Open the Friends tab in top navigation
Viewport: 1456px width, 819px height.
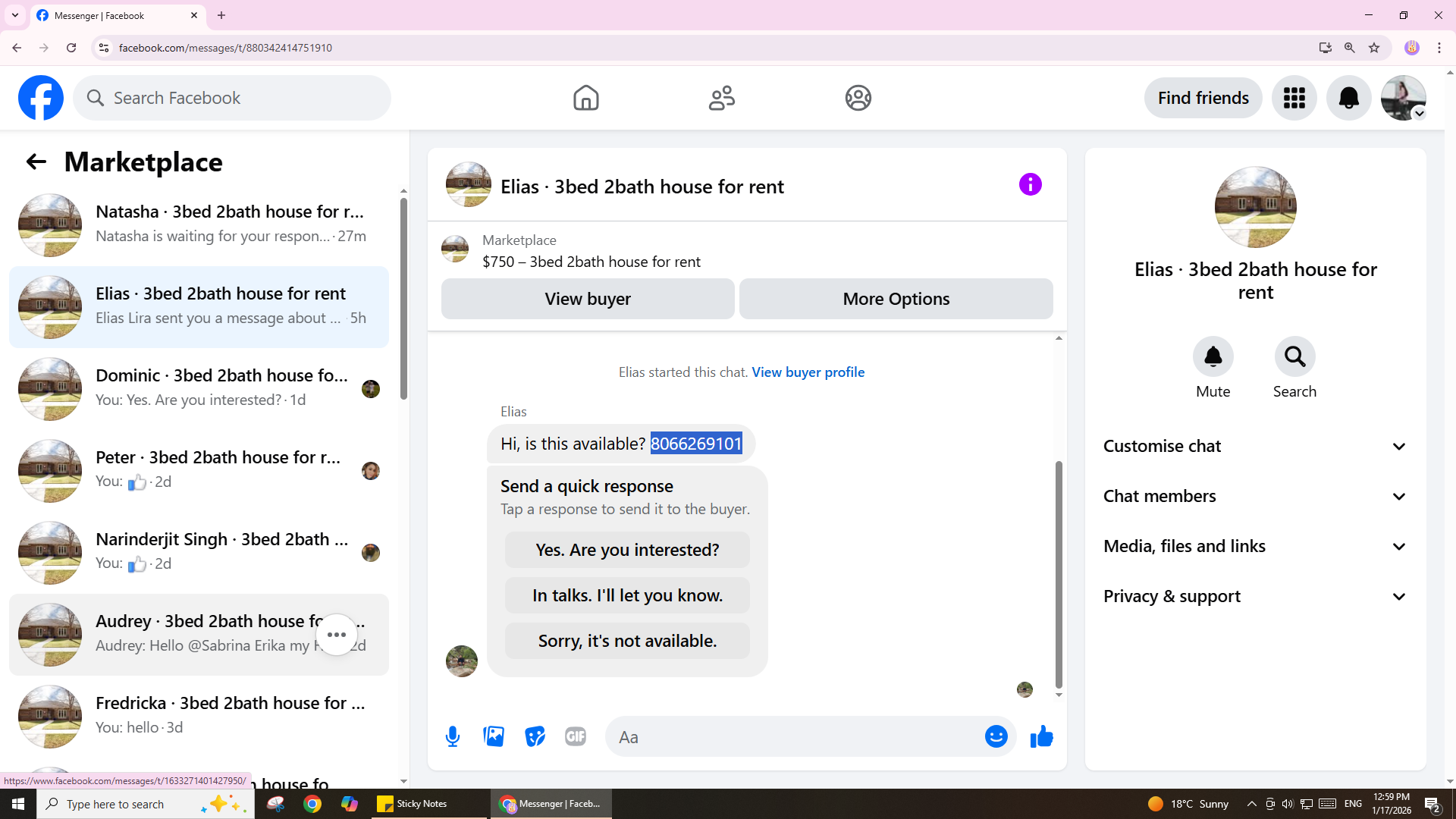point(721,98)
